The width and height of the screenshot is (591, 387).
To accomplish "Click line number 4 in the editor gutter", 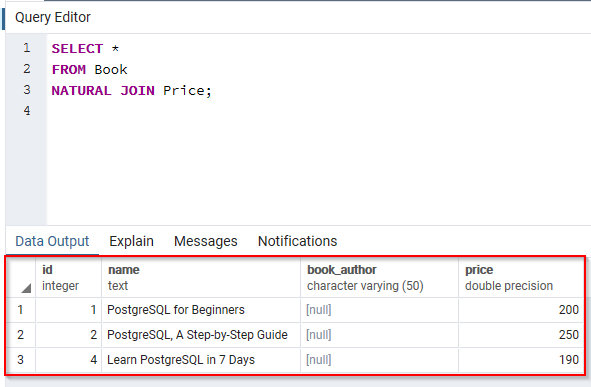I will click(27, 111).
